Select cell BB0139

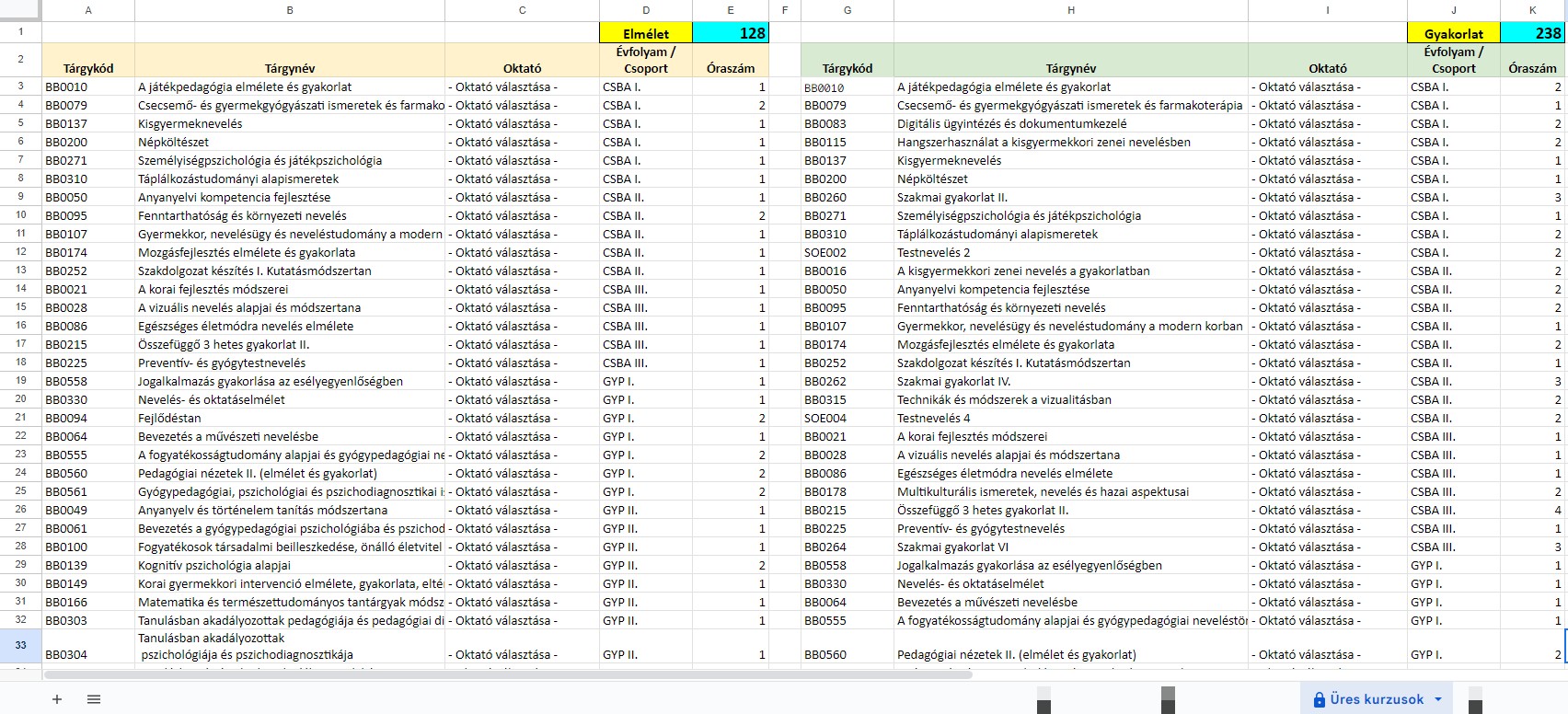click(x=88, y=565)
